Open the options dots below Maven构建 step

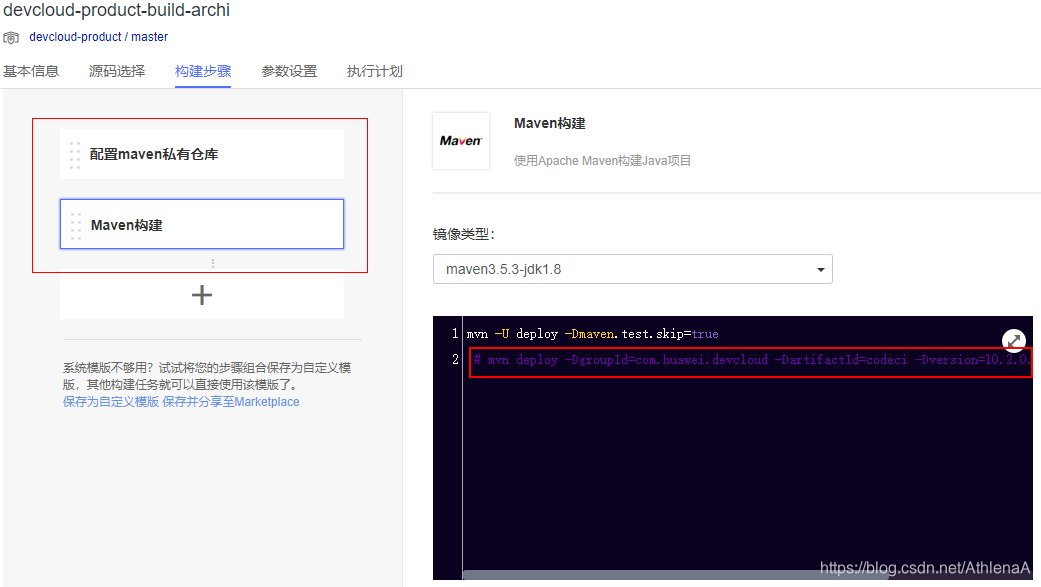coord(212,264)
